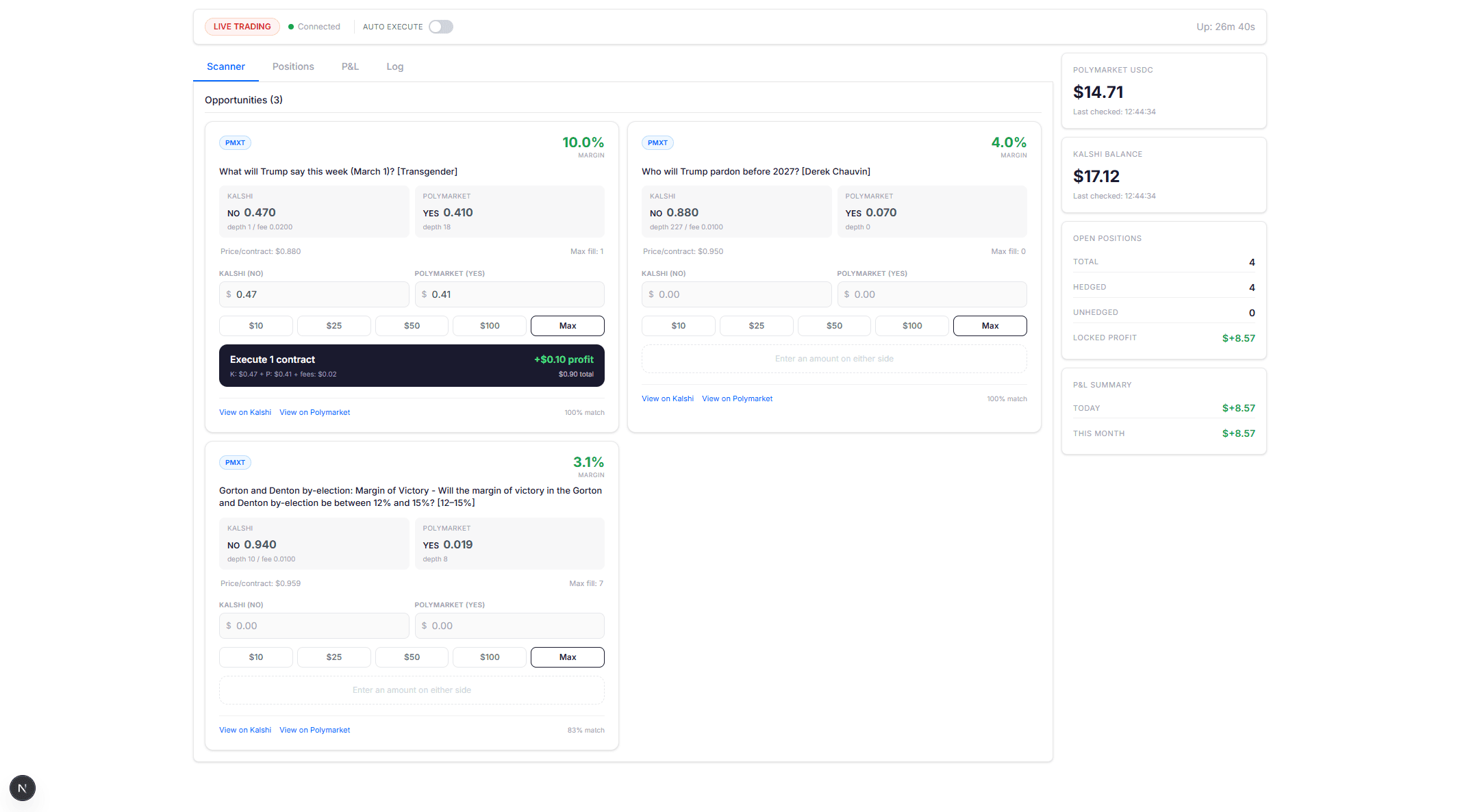Click PMXT badge on Gorton and Denton card
The width and height of the screenshot is (1460, 812).
[235, 463]
